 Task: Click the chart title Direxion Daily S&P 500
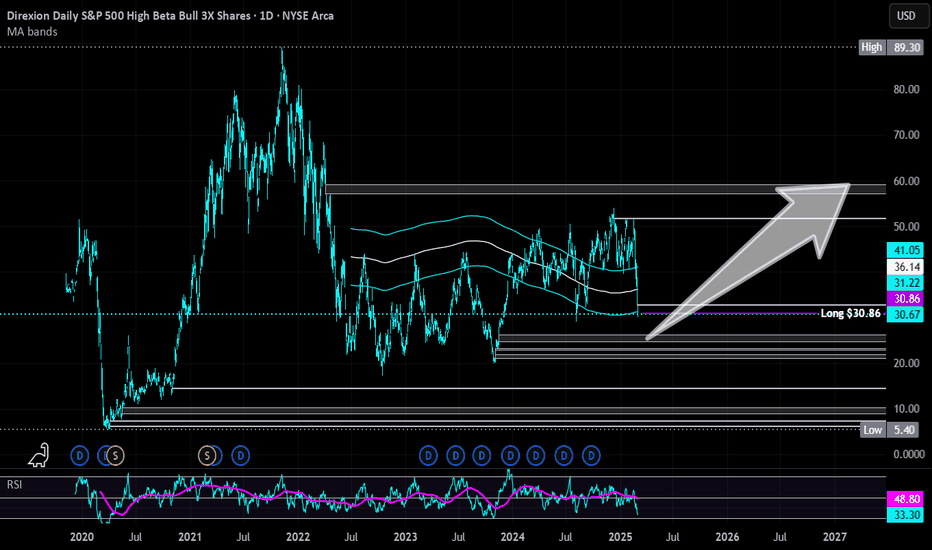click(x=170, y=15)
